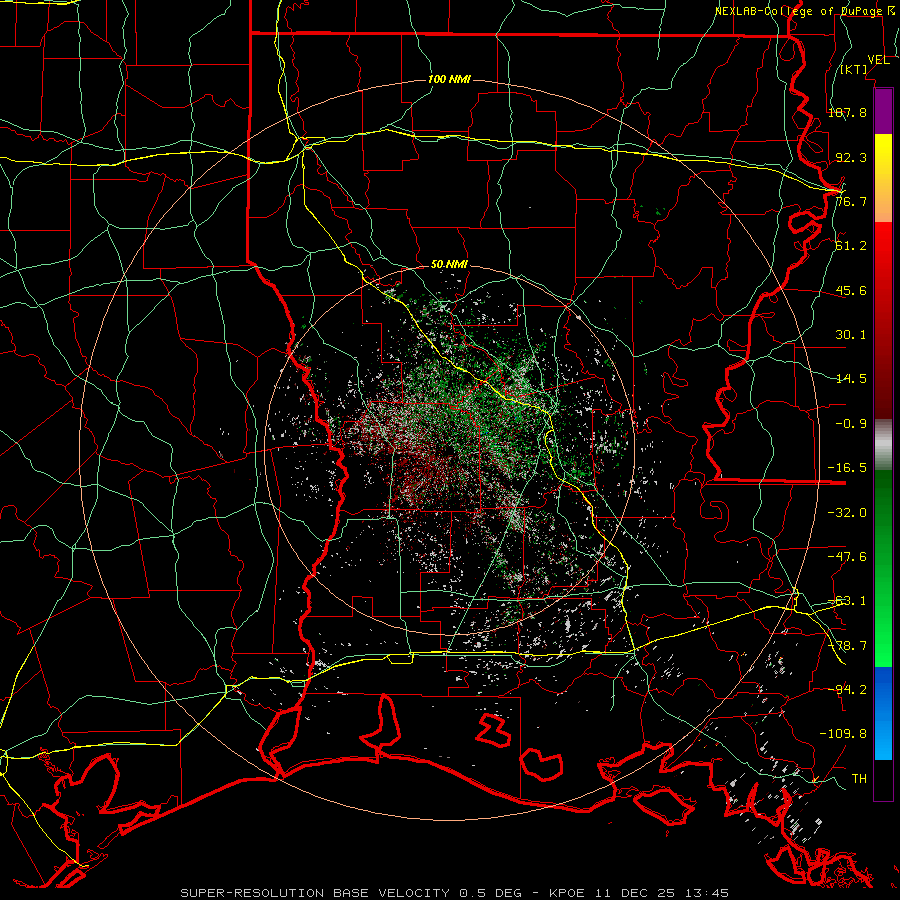Click the 76.7 value on velocity scale

tap(851, 201)
